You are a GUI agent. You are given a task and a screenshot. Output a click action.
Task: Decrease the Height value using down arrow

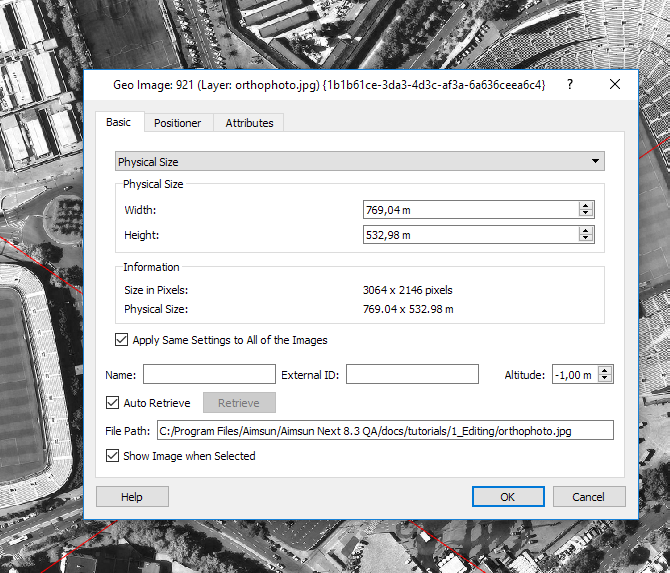click(586, 238)
